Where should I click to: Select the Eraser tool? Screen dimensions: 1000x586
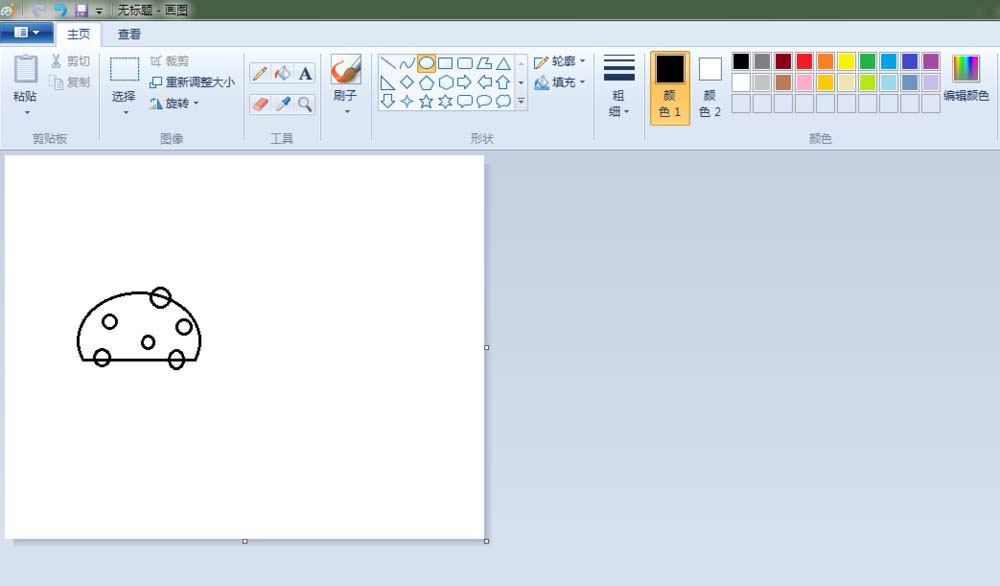pos(260,104)
